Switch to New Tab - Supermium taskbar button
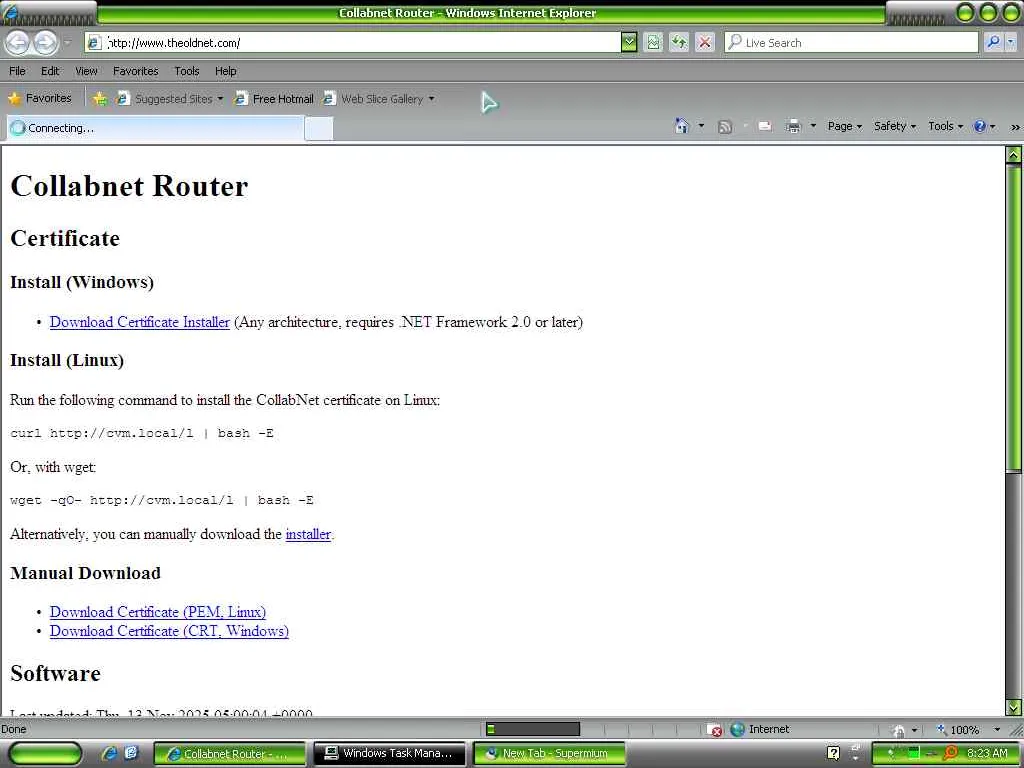 (549, 753)
